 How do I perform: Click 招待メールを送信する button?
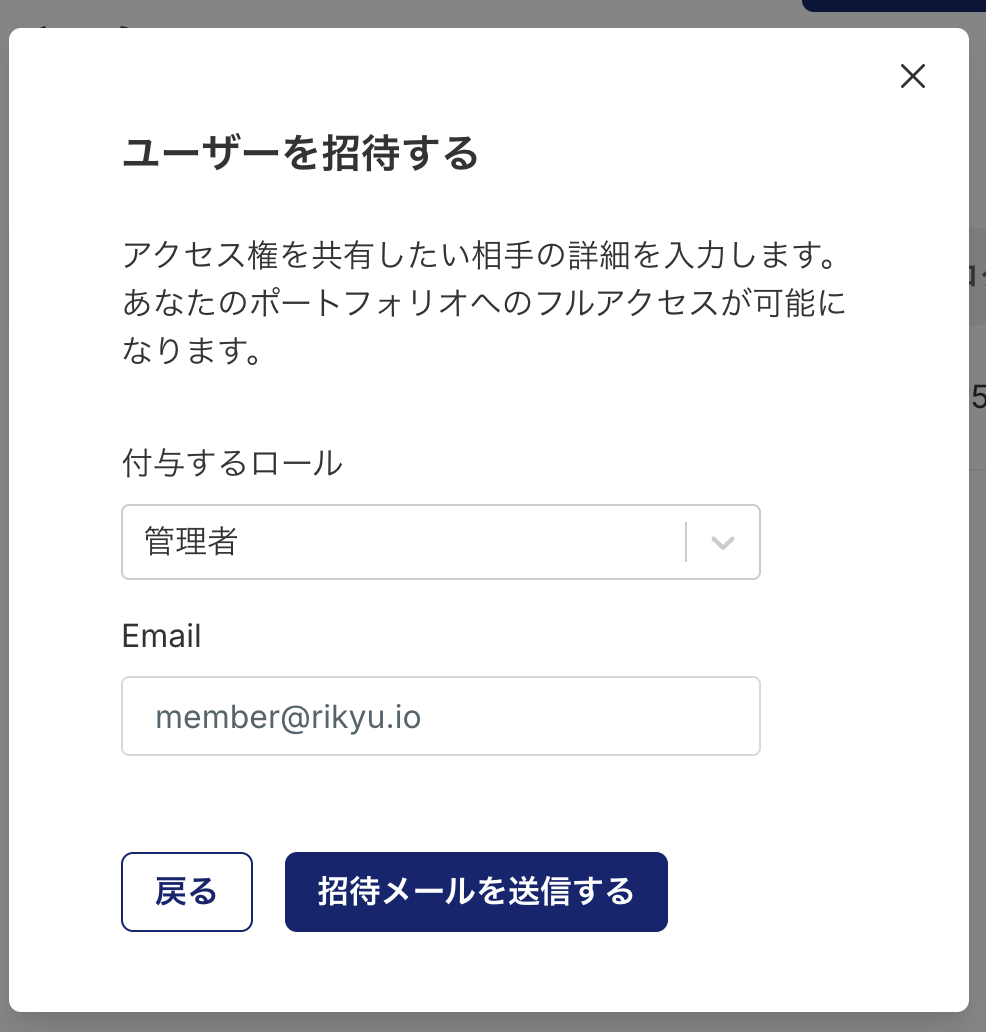tap(476, 891)
